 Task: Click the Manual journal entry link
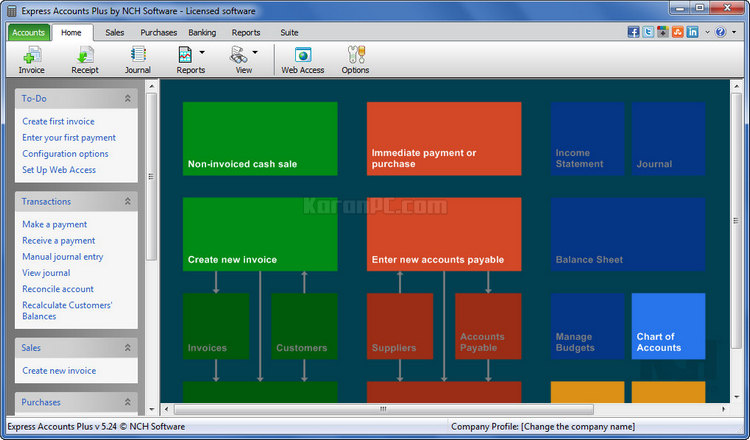[x=63, y=257]
